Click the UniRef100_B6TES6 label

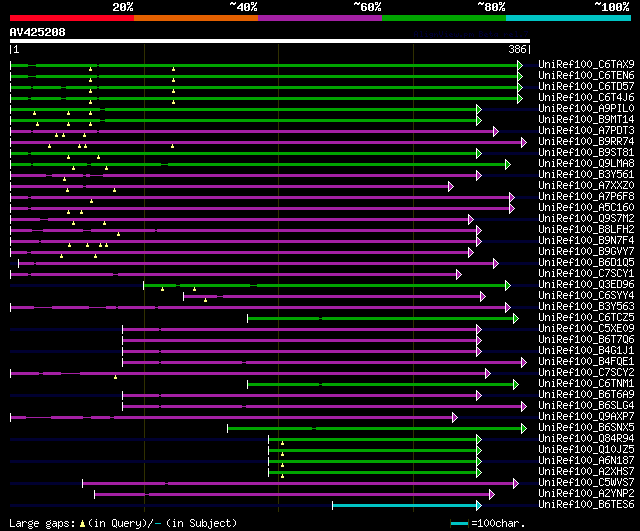click(x=586, y=505)
